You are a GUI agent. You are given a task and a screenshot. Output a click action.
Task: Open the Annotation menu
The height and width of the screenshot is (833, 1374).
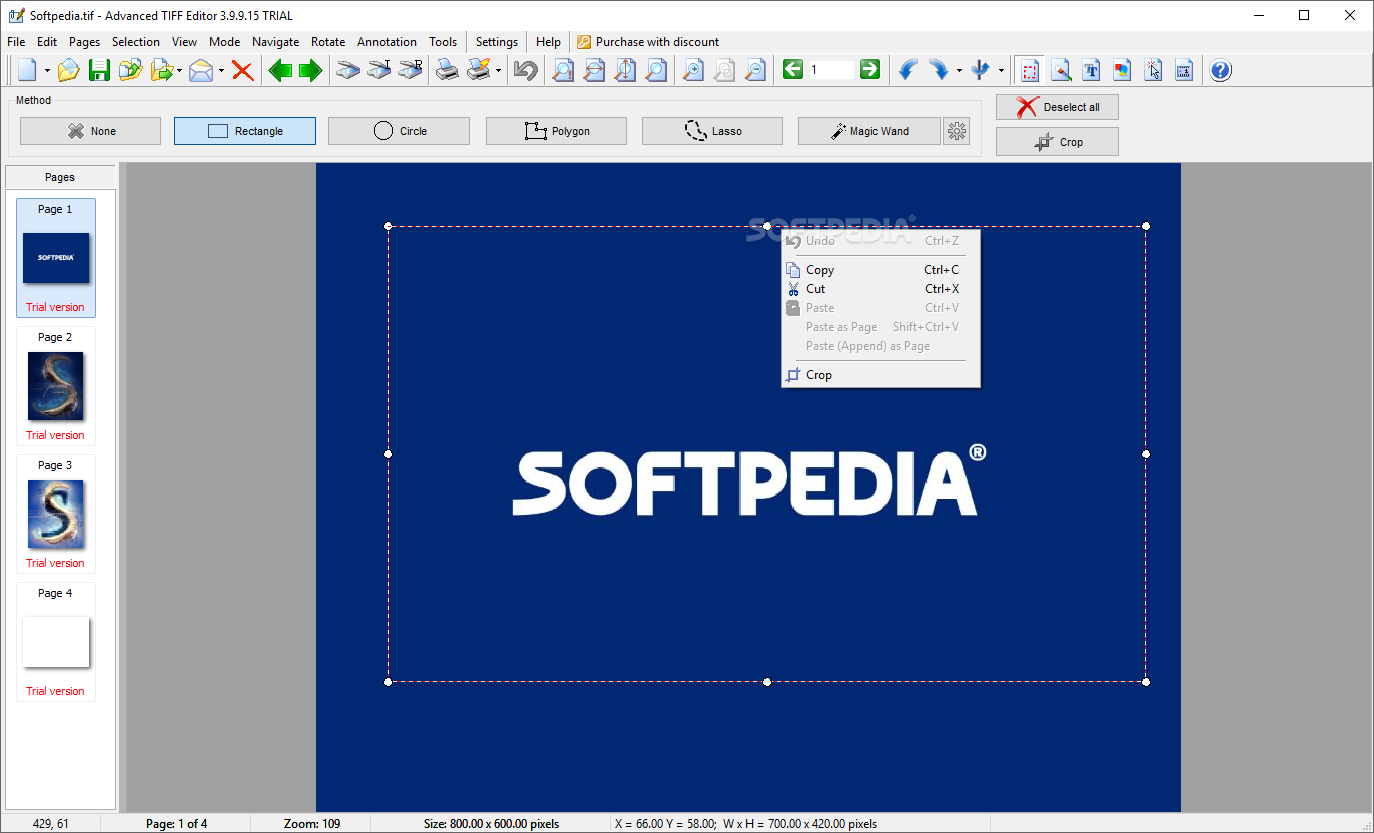click(387, 42)
